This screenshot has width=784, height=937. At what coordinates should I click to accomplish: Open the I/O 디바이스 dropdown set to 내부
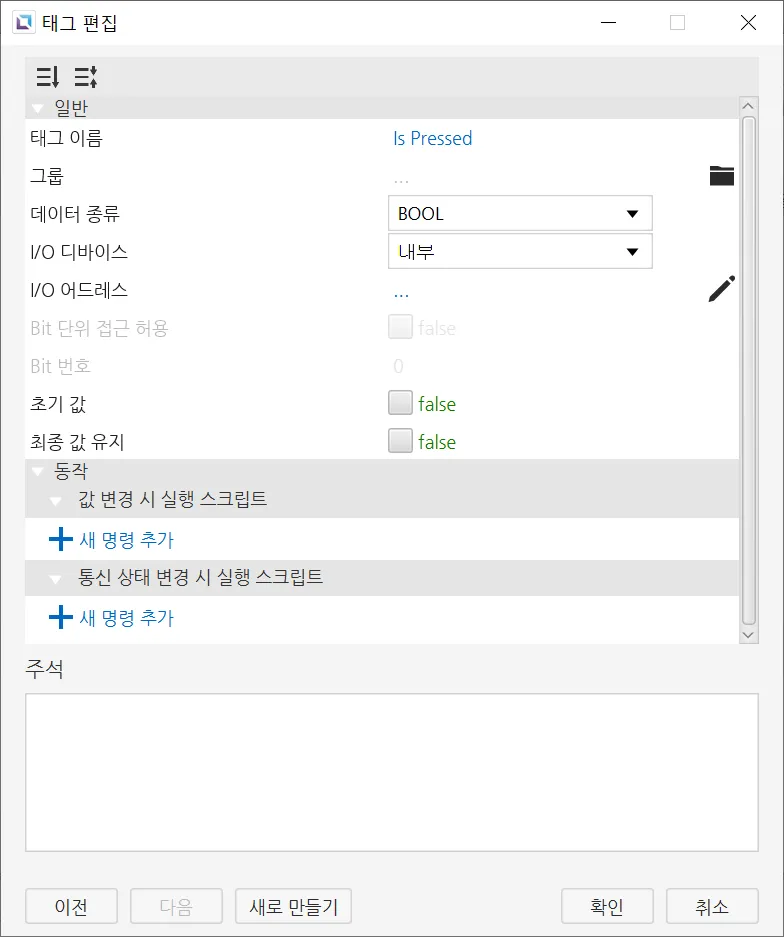(x=520, y=252)
